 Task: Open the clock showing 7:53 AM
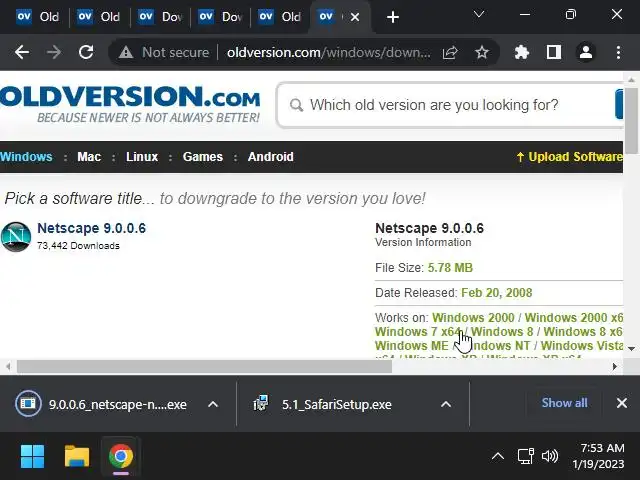point(598,456)
